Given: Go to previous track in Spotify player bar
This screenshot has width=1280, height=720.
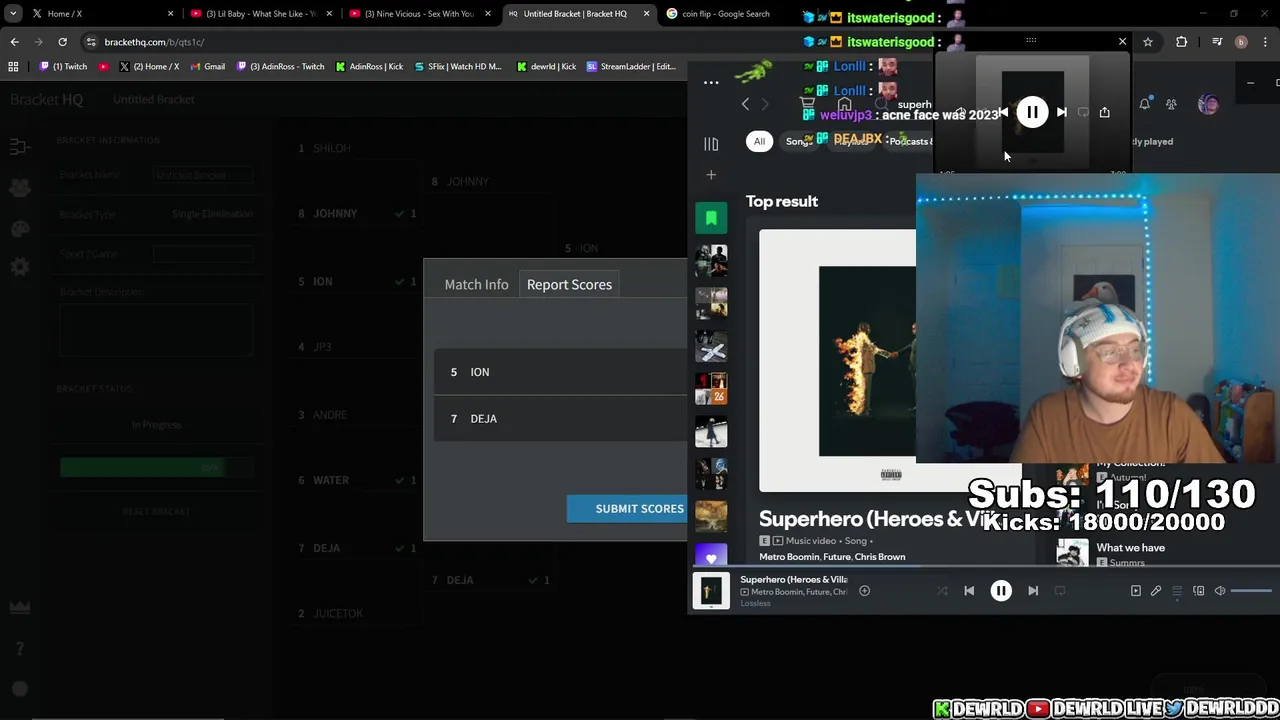Looking at the screenshot, I should tap(969, 591).
